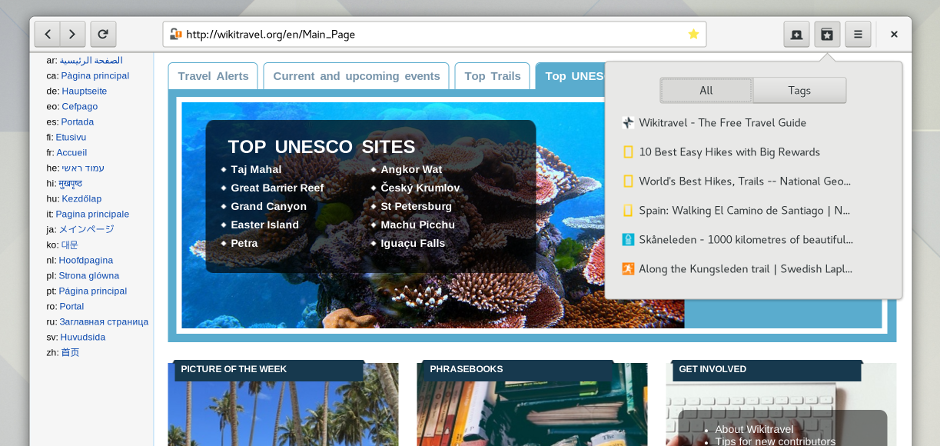Image resolution: width=940 pixels, height=446 pixels.
Task: Switch bookmarks list to Tags
Action: [x=799, y=91]
